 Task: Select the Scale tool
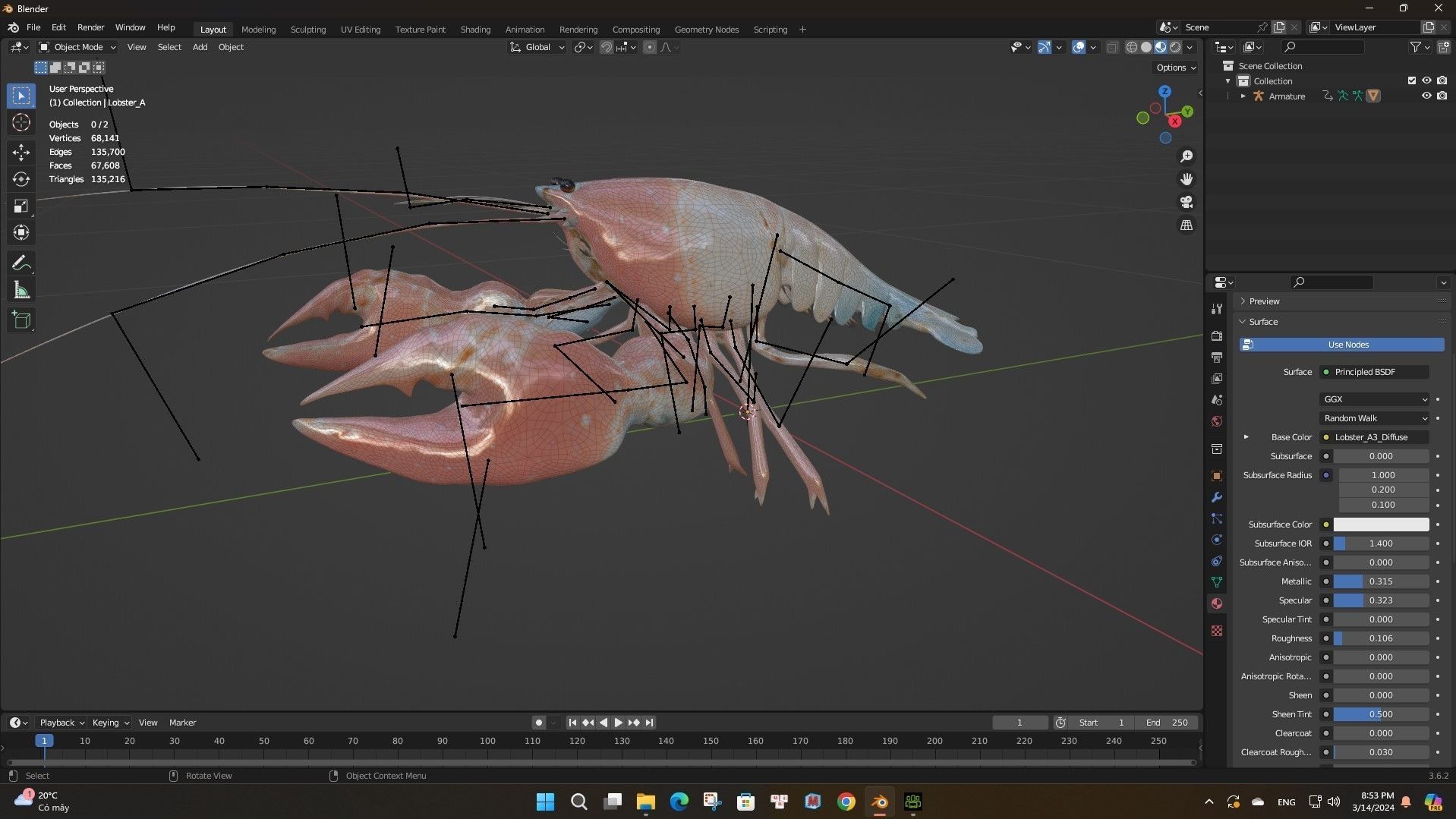click(x=21, y=206)
